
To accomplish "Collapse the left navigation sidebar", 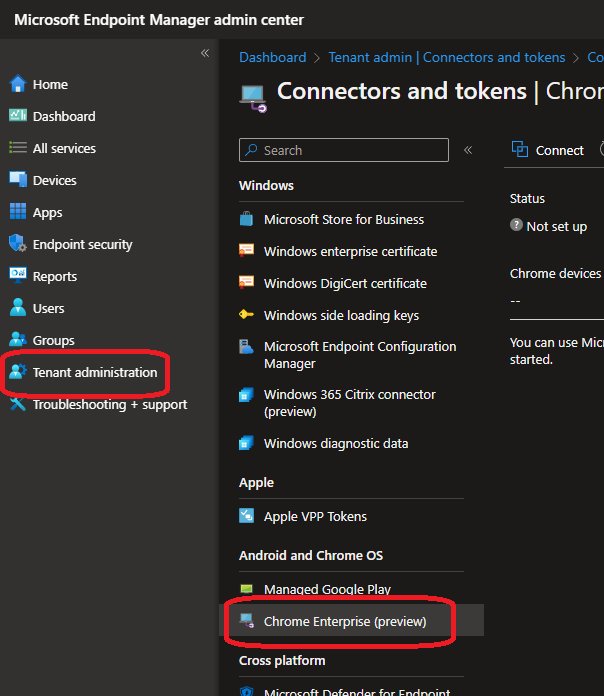I will coord(205,53).
